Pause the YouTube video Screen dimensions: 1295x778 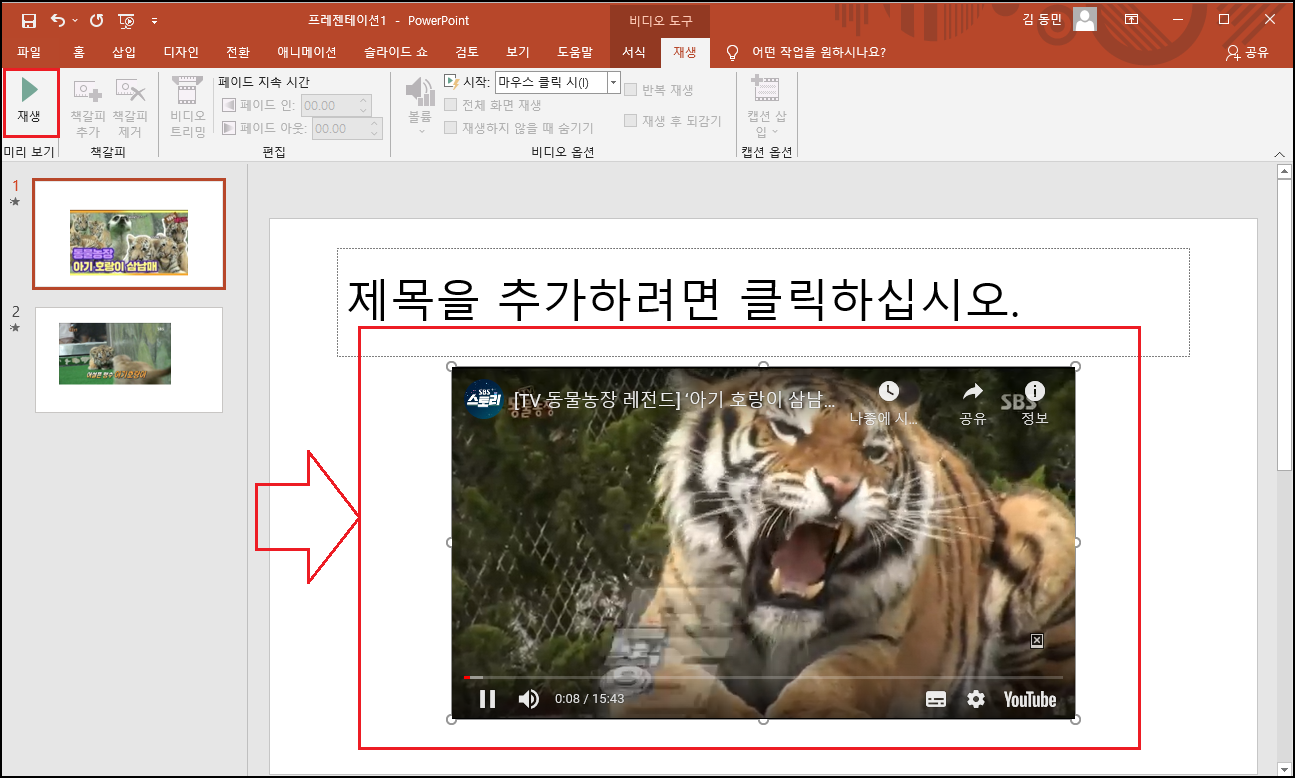487,699
